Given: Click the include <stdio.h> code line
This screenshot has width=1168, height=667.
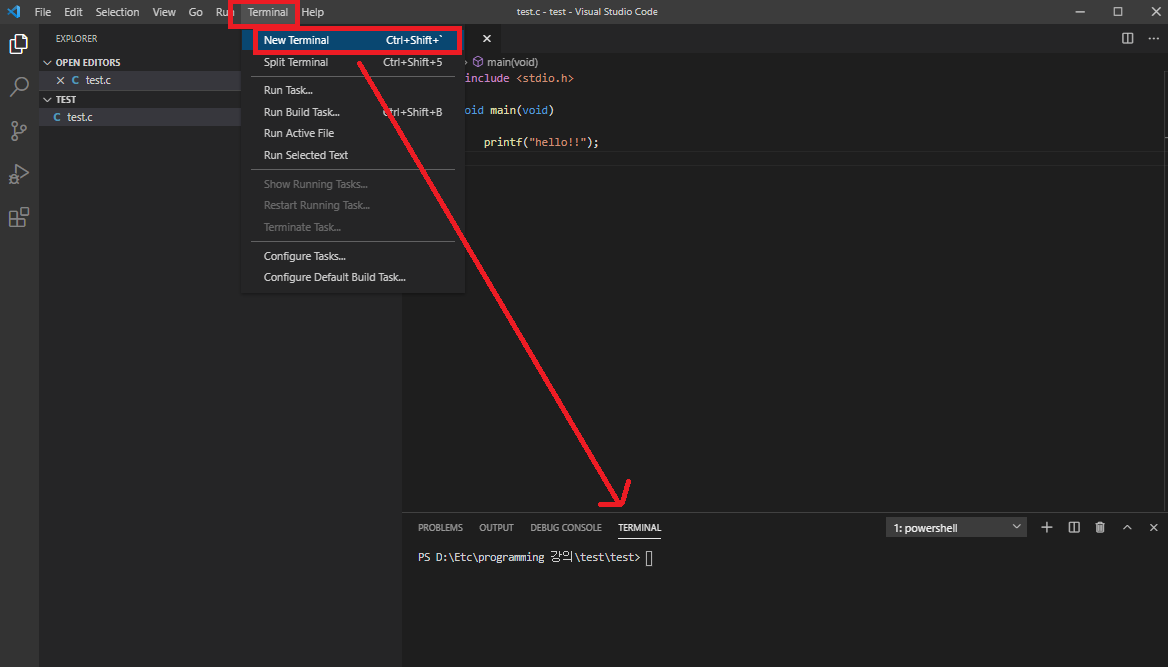Looking at the screenshot, I should (x=519, y=78).
